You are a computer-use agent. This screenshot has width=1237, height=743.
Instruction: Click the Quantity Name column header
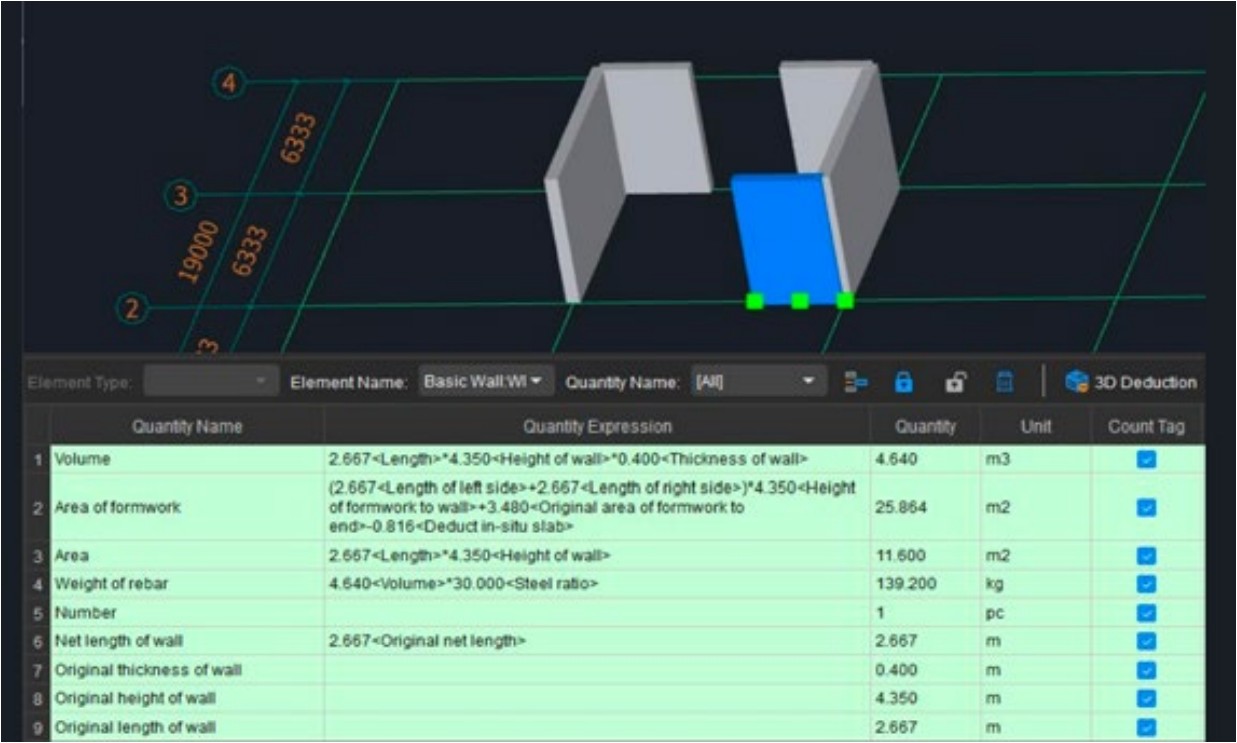click(x=186, y=427)
